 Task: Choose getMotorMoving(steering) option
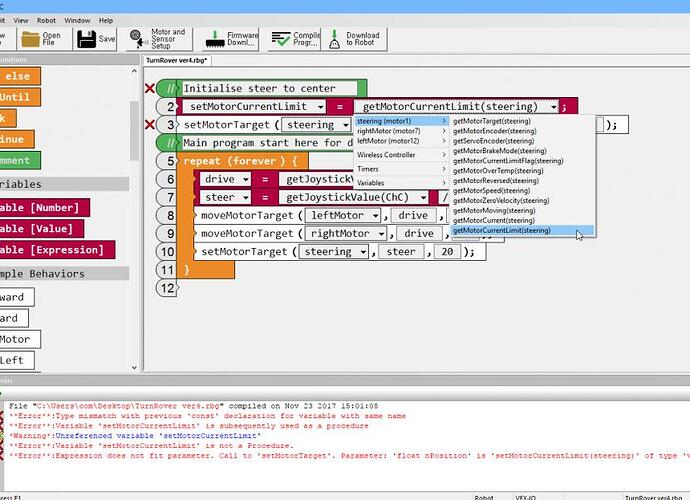pyautogui.click(x=494, y=210)
